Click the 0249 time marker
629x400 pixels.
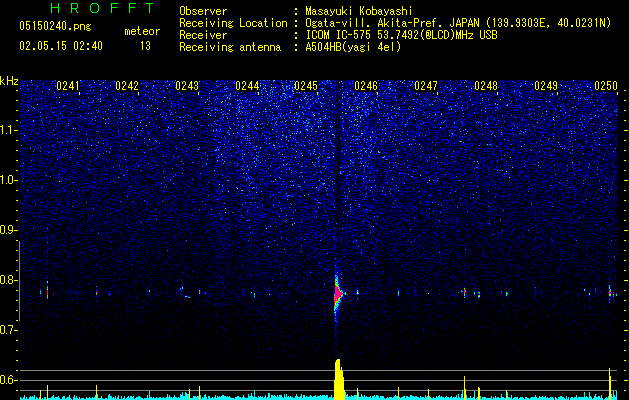[x=546, y=86]
